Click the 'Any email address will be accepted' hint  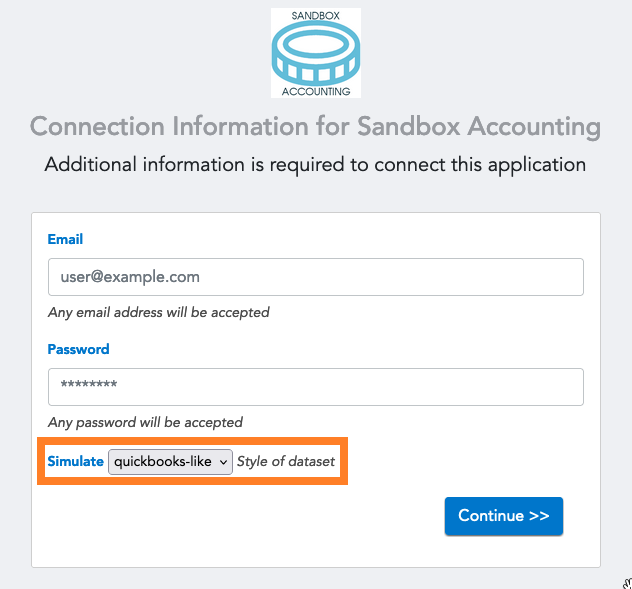point(159,312)
